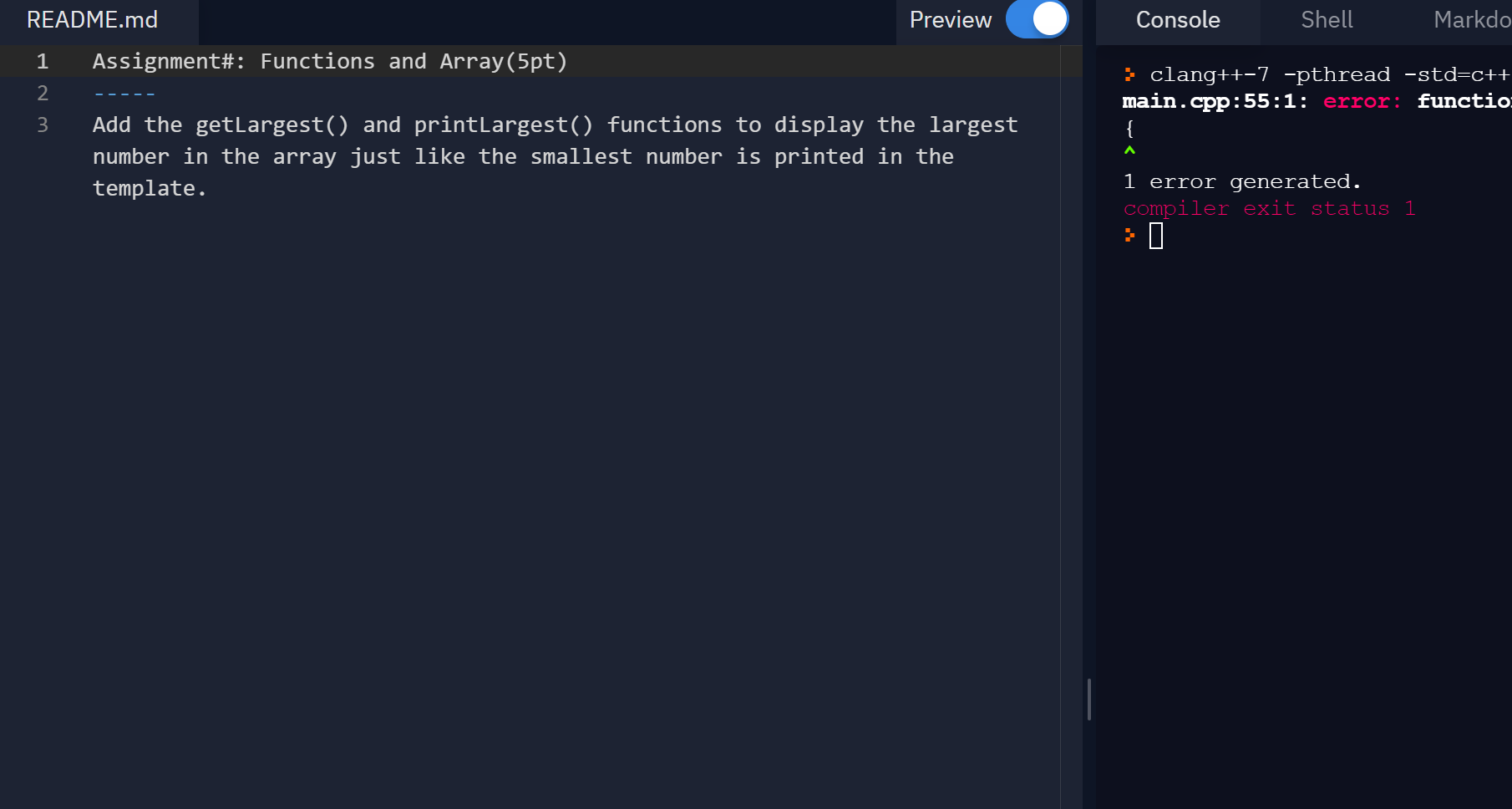Click the assignment heading on line 1
Screen dimensions: 1512x809
tap(329, 60)
